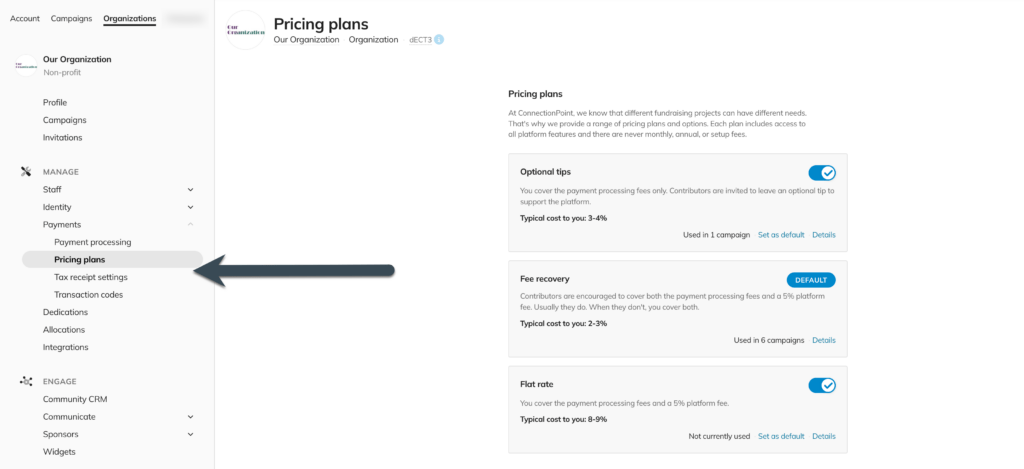Viewport: 1024px width, 469px height.
Task: Click the Manage tools wrench icon
Action: point(26,172)
